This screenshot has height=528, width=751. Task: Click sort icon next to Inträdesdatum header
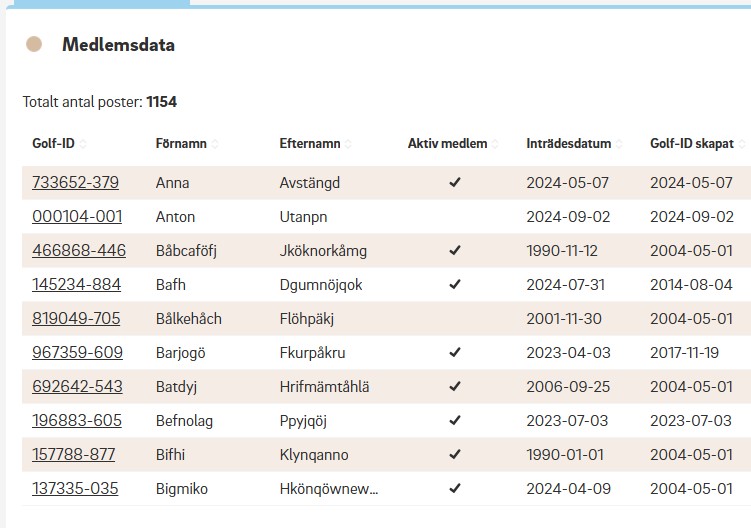click(620, 144)
